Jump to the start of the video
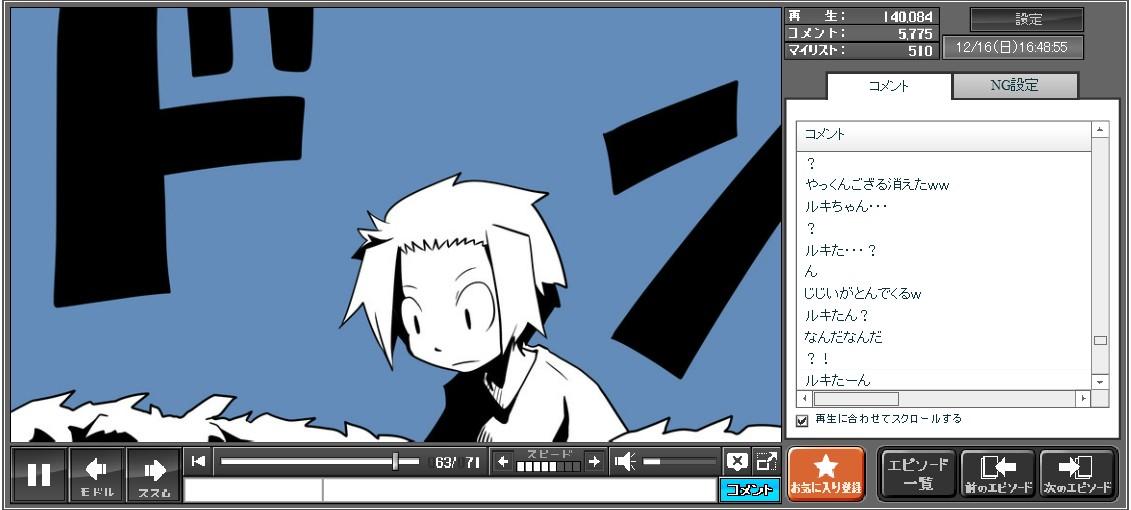 (198, 461)
